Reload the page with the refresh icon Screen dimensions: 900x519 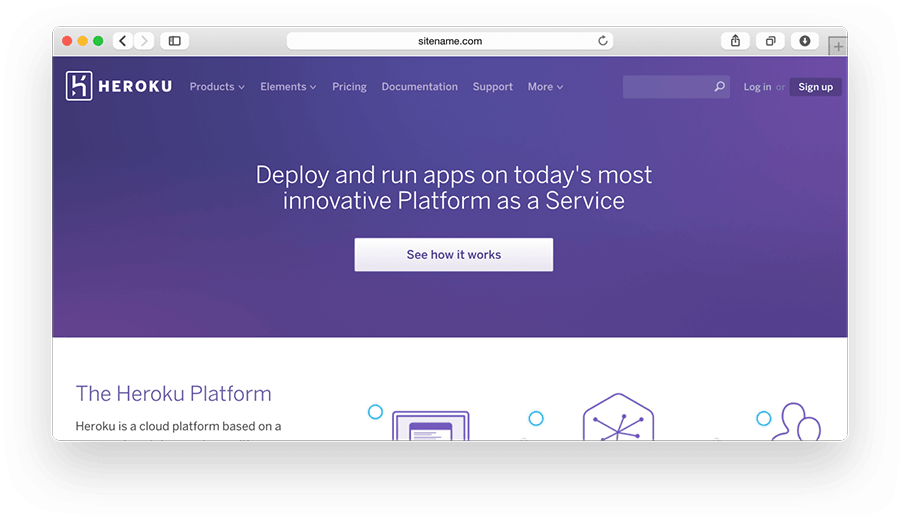click(603, 41)
